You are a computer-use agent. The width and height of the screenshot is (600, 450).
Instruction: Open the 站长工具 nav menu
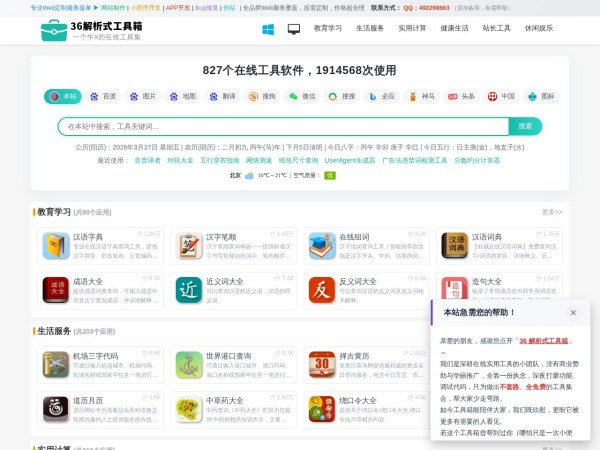(x=496, y=28)
